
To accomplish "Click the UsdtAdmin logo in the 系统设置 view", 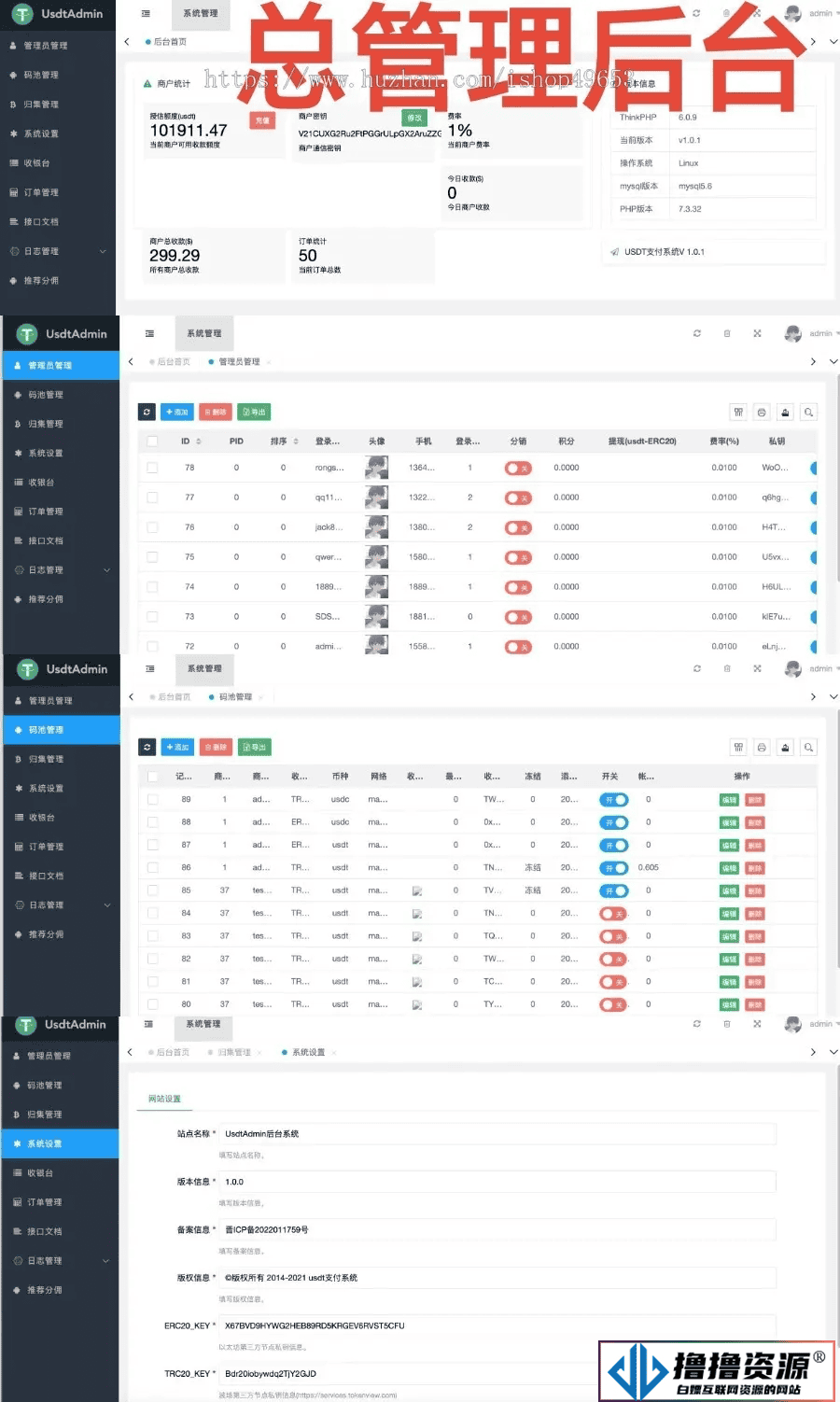I will [62, 1024].
